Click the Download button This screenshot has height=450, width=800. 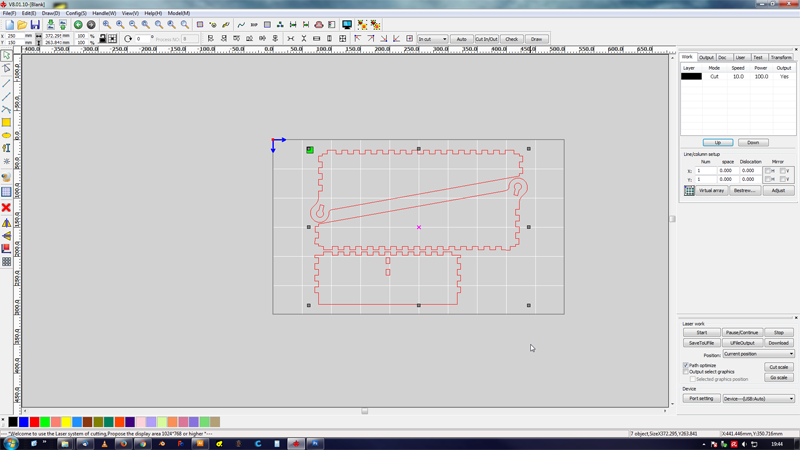(779, 343)
